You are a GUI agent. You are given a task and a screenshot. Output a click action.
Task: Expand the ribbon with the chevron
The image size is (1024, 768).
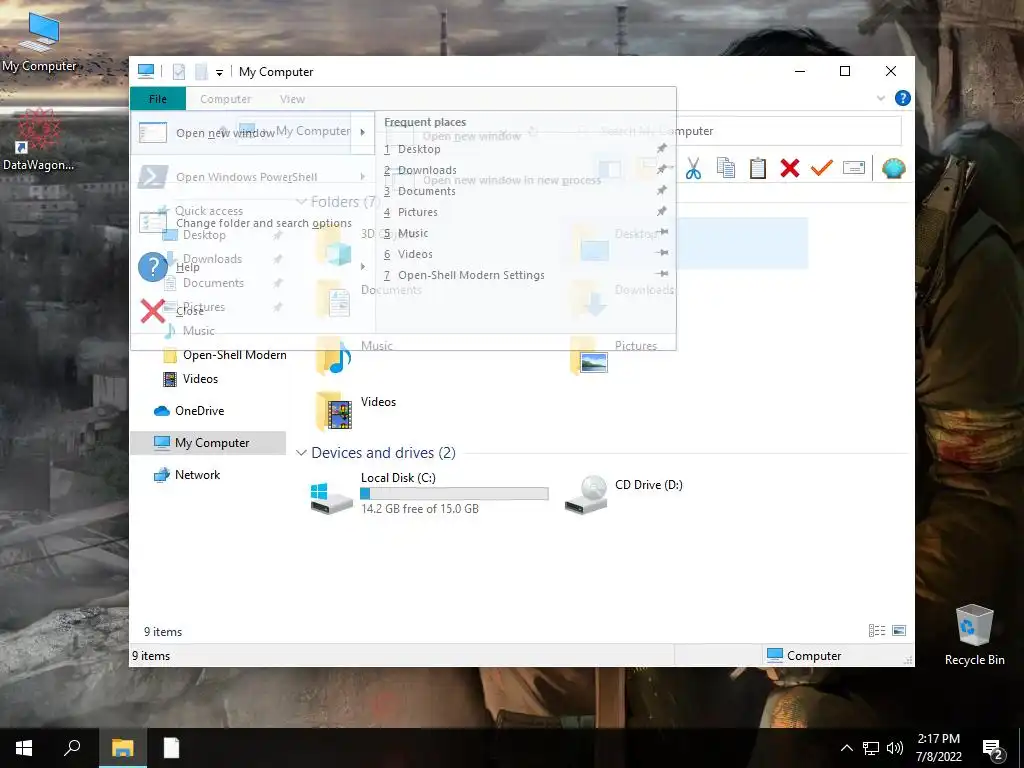pyautogui.click(x=881, y=99)
